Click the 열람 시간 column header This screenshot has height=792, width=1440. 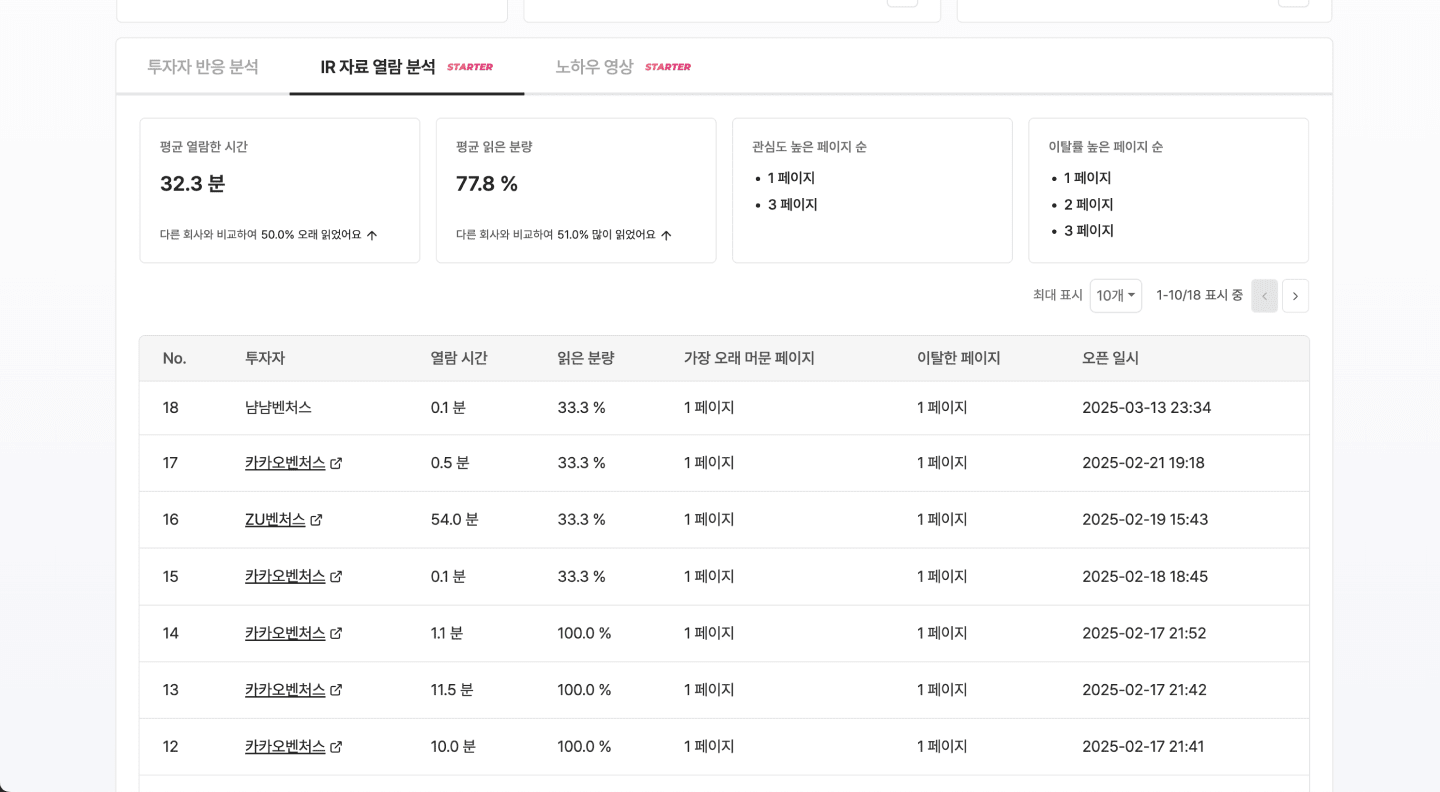click(x=459, y=358)
